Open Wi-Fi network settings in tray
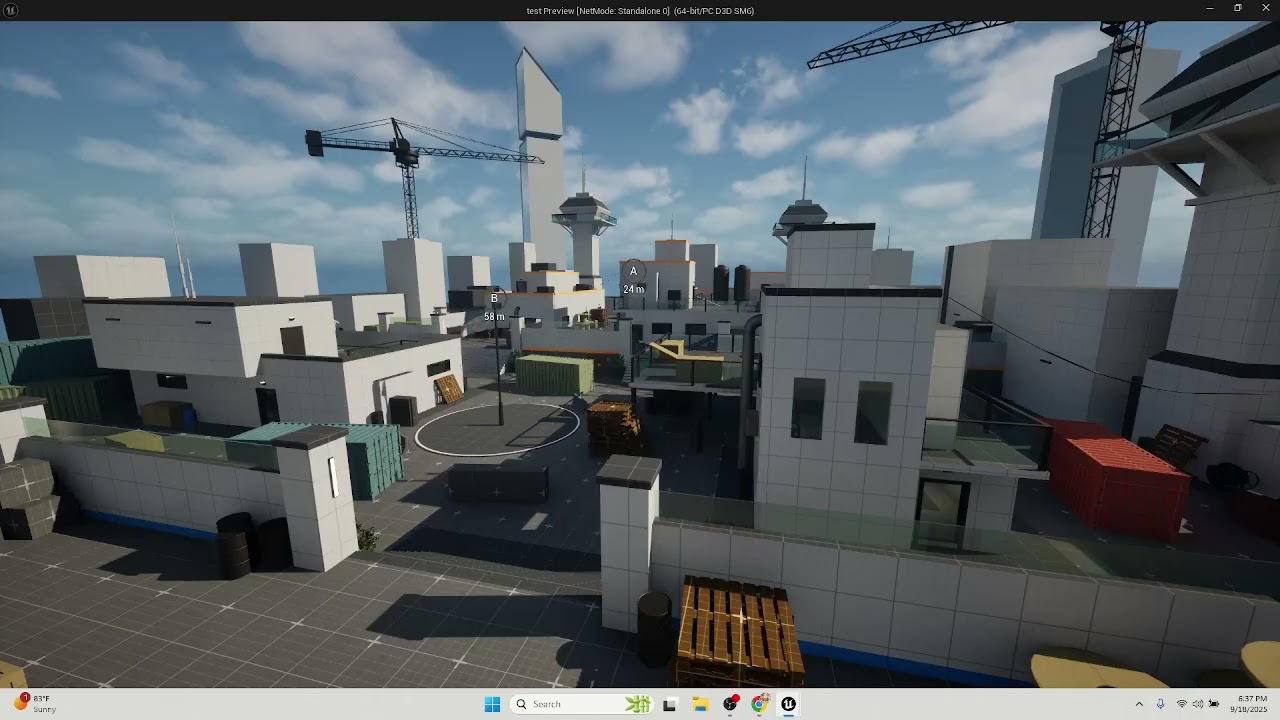 [x=1182, y=704]
